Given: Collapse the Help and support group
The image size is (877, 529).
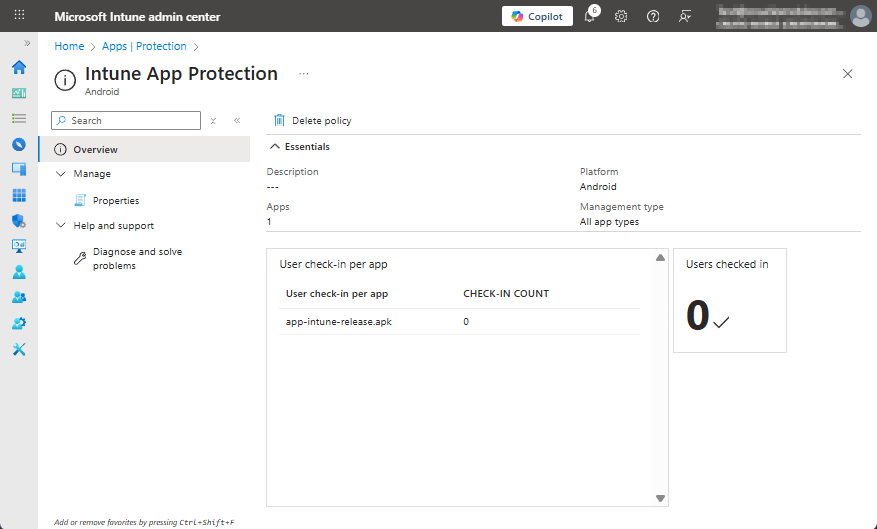Looking at the screenshot, I should pos(61,226).
